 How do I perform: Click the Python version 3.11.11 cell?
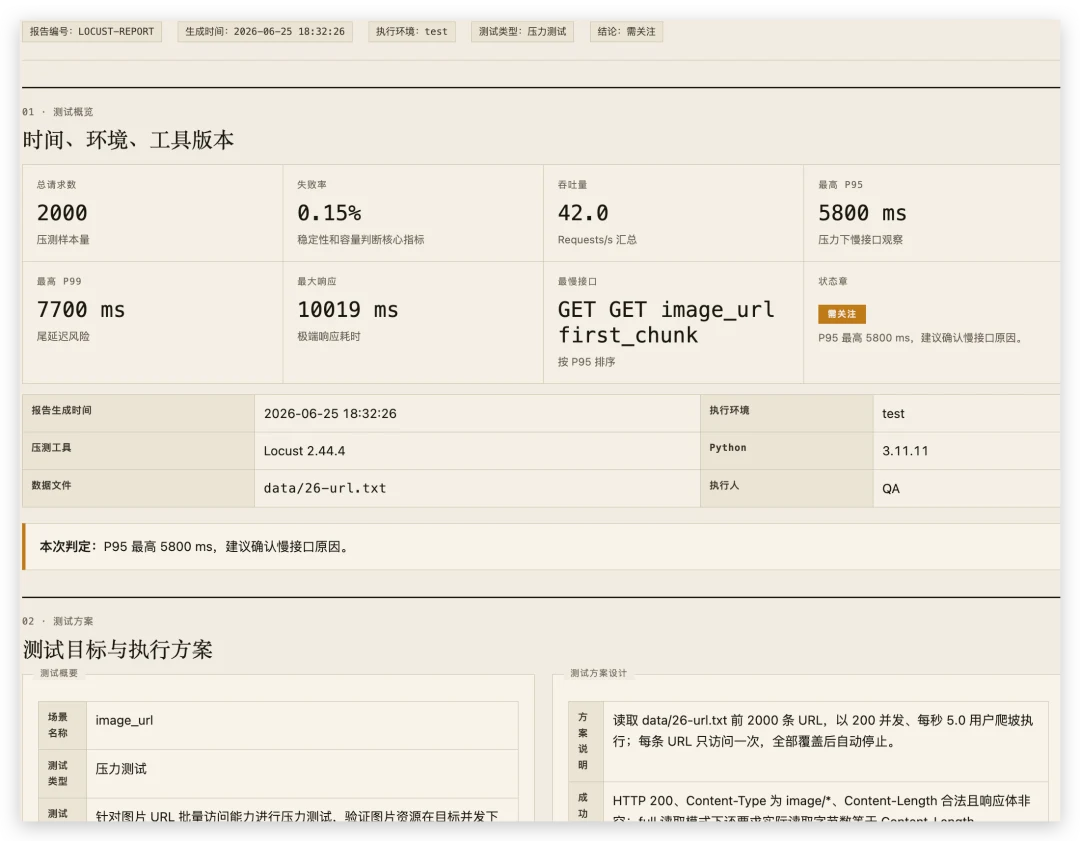(966, 451)
